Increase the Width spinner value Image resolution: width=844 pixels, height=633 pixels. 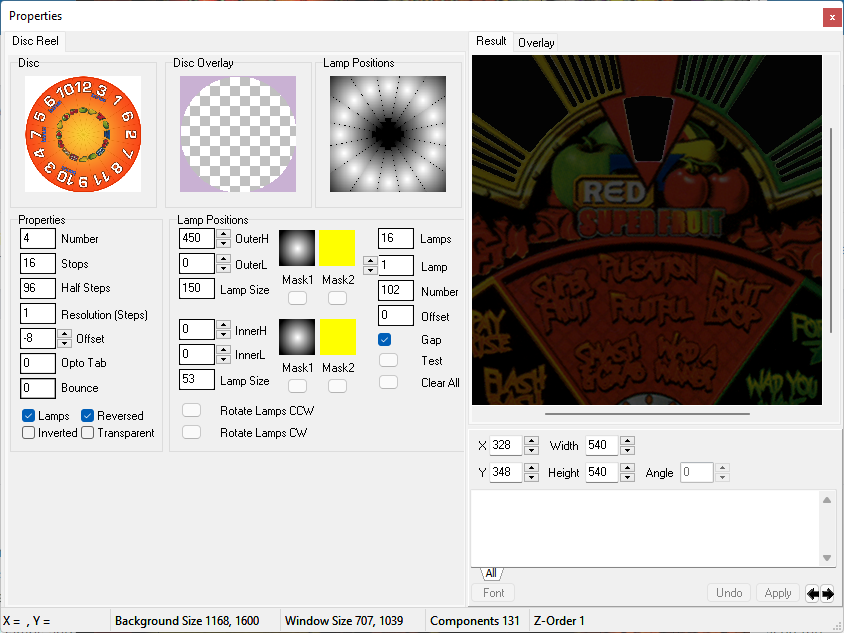pyautogui.click(x=627, y=441)
